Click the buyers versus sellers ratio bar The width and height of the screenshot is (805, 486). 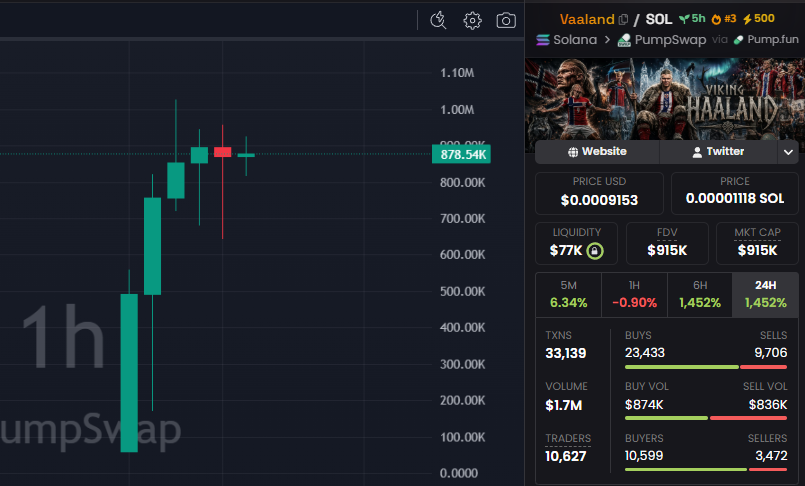coord(706,469)
